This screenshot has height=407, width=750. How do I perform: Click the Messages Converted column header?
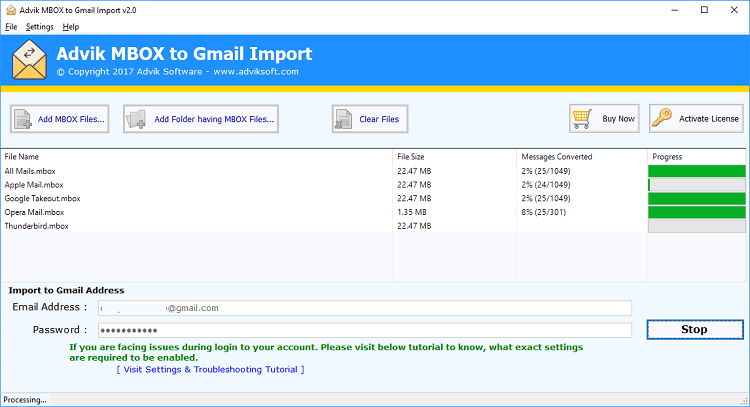pos(582,157)
